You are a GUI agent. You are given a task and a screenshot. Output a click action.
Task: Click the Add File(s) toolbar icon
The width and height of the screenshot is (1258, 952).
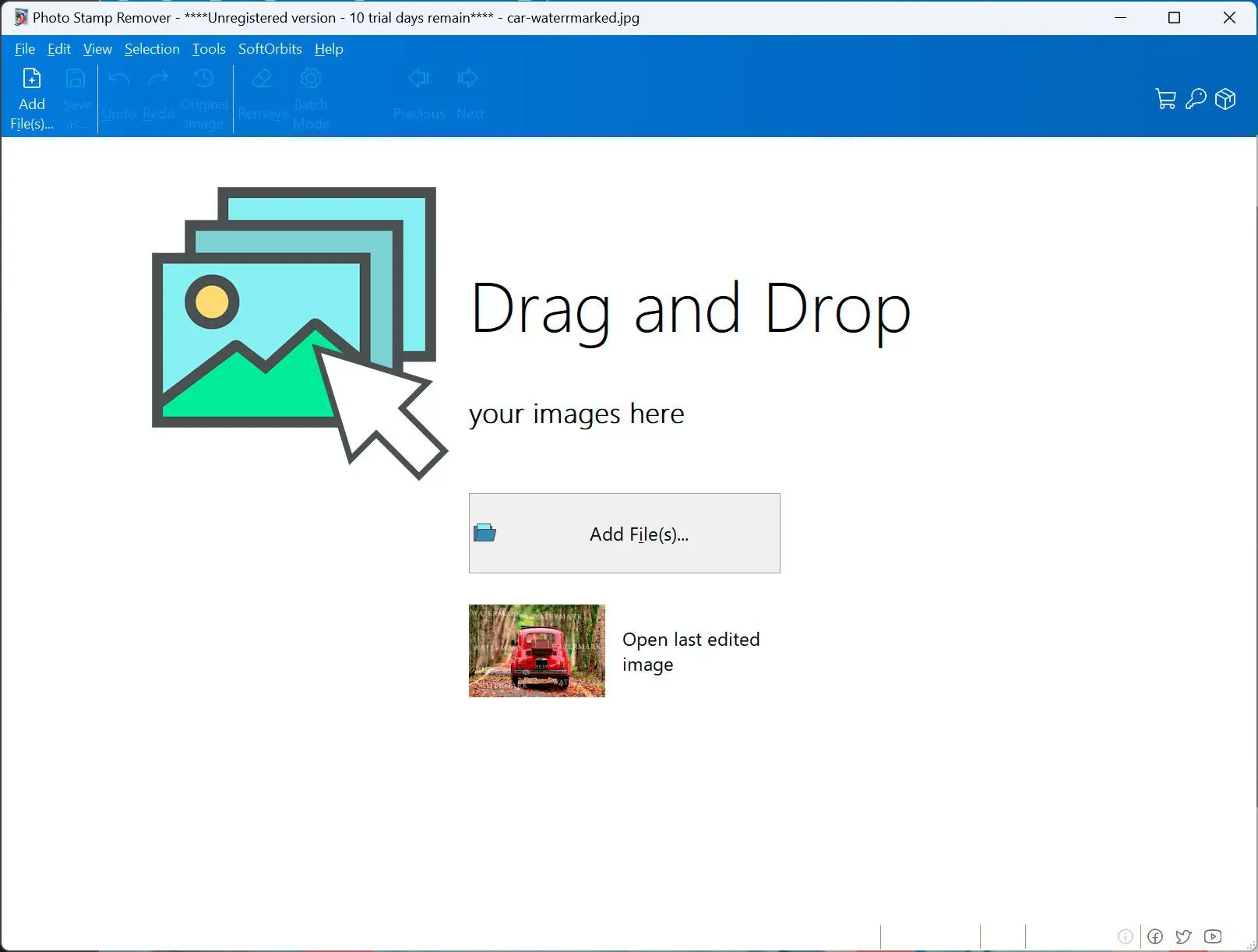click(x=32, y=79)
